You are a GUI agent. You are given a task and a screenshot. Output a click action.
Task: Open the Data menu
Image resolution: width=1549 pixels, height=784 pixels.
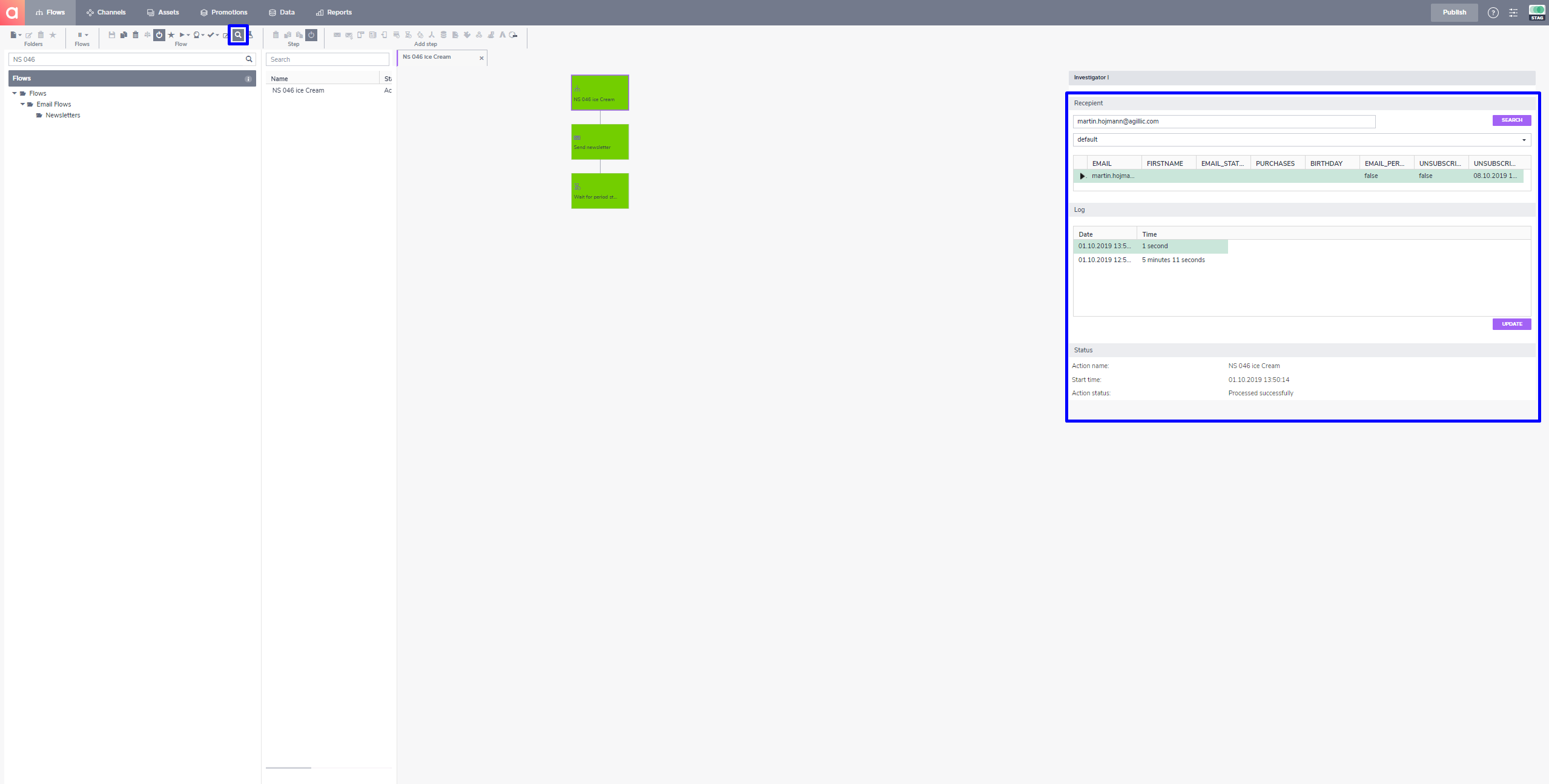click(x=282, y=12)
